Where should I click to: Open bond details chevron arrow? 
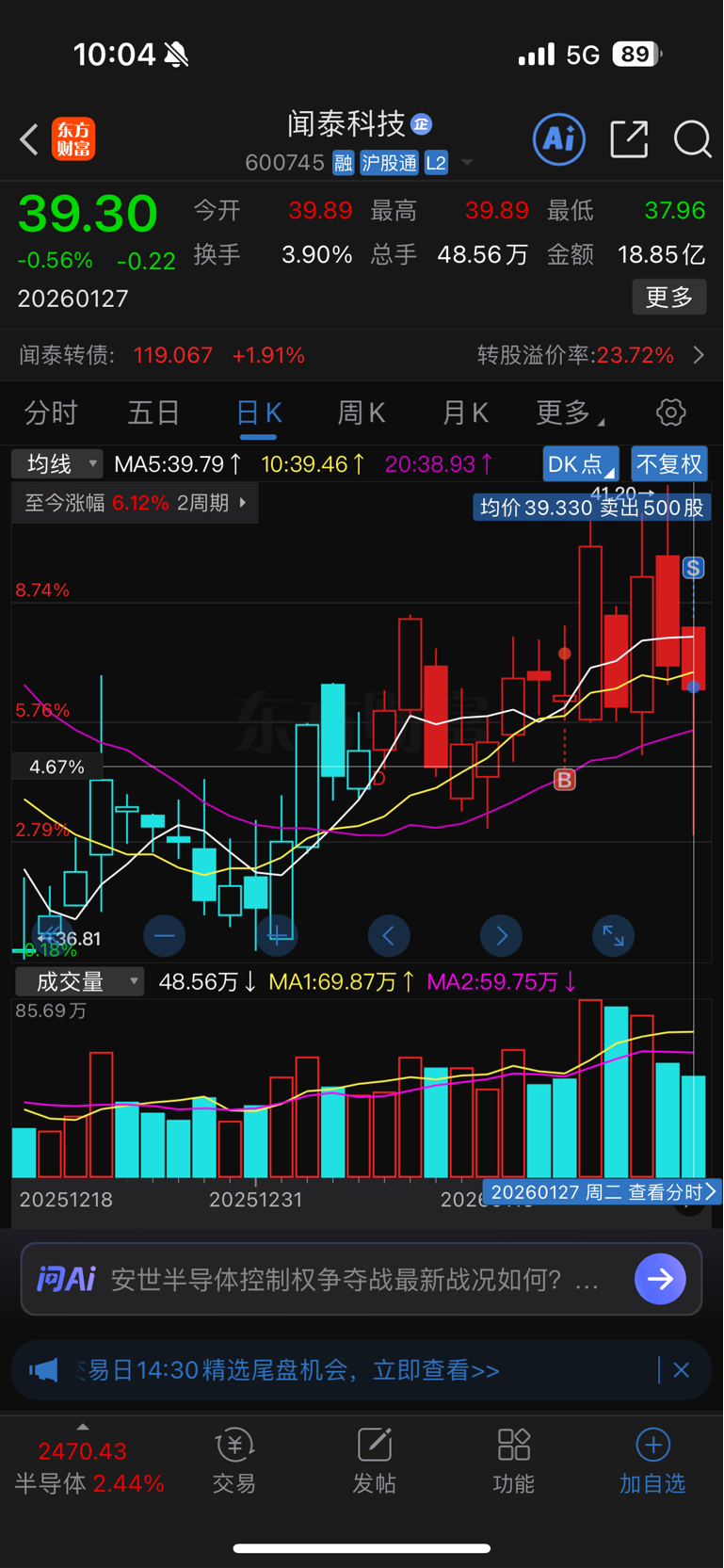click(x=699, y=355)
